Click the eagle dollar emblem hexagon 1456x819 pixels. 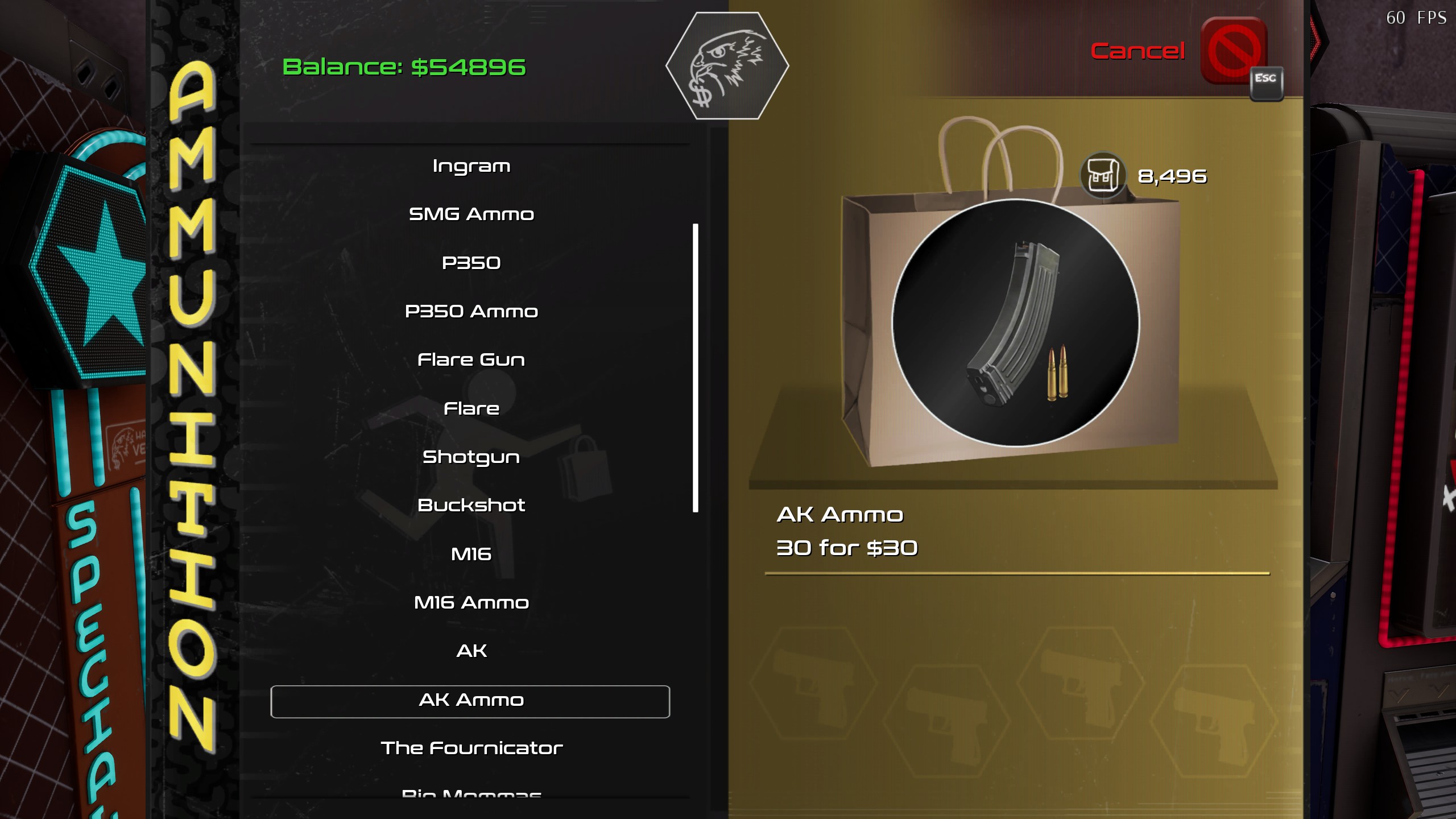[x=727, y=66]
